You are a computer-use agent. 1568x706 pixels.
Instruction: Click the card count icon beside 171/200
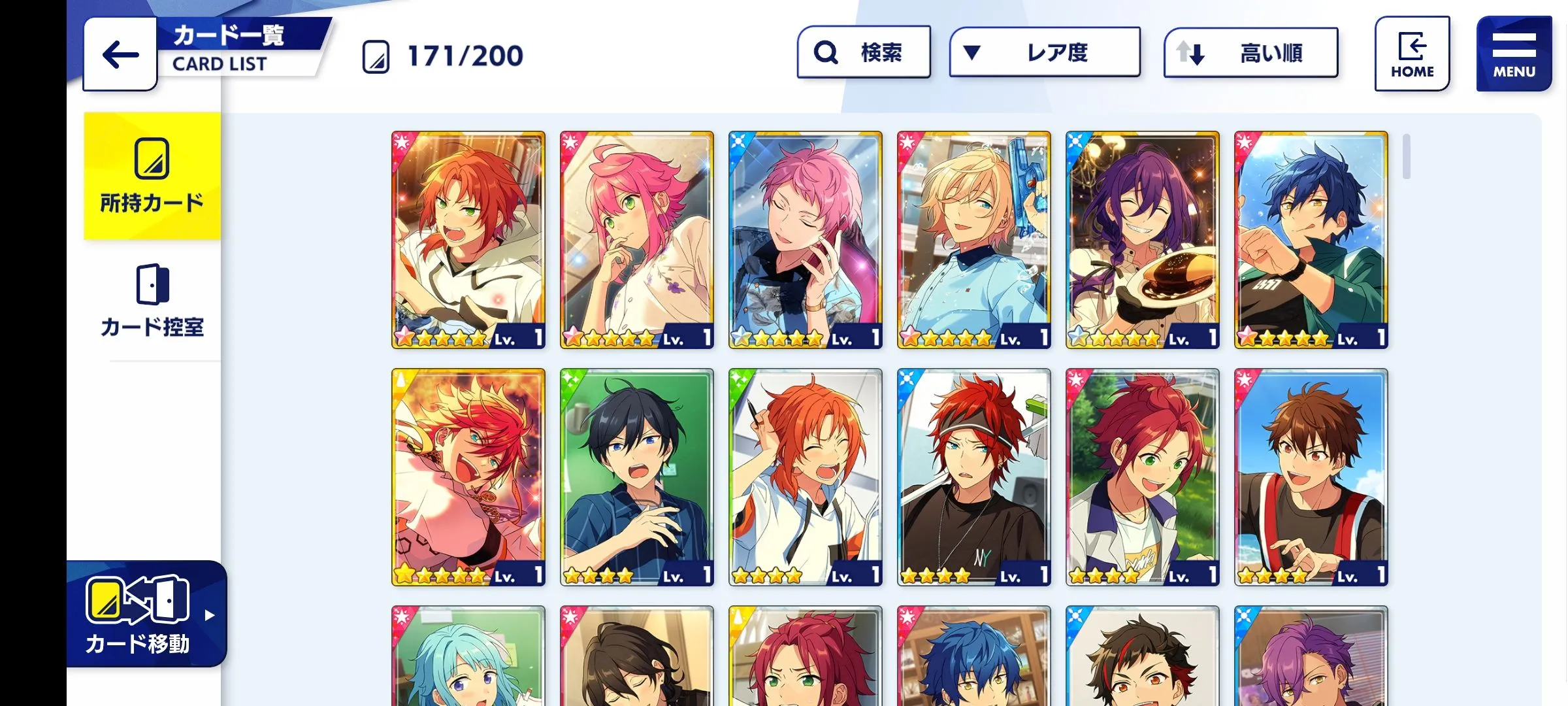point(376,56)
